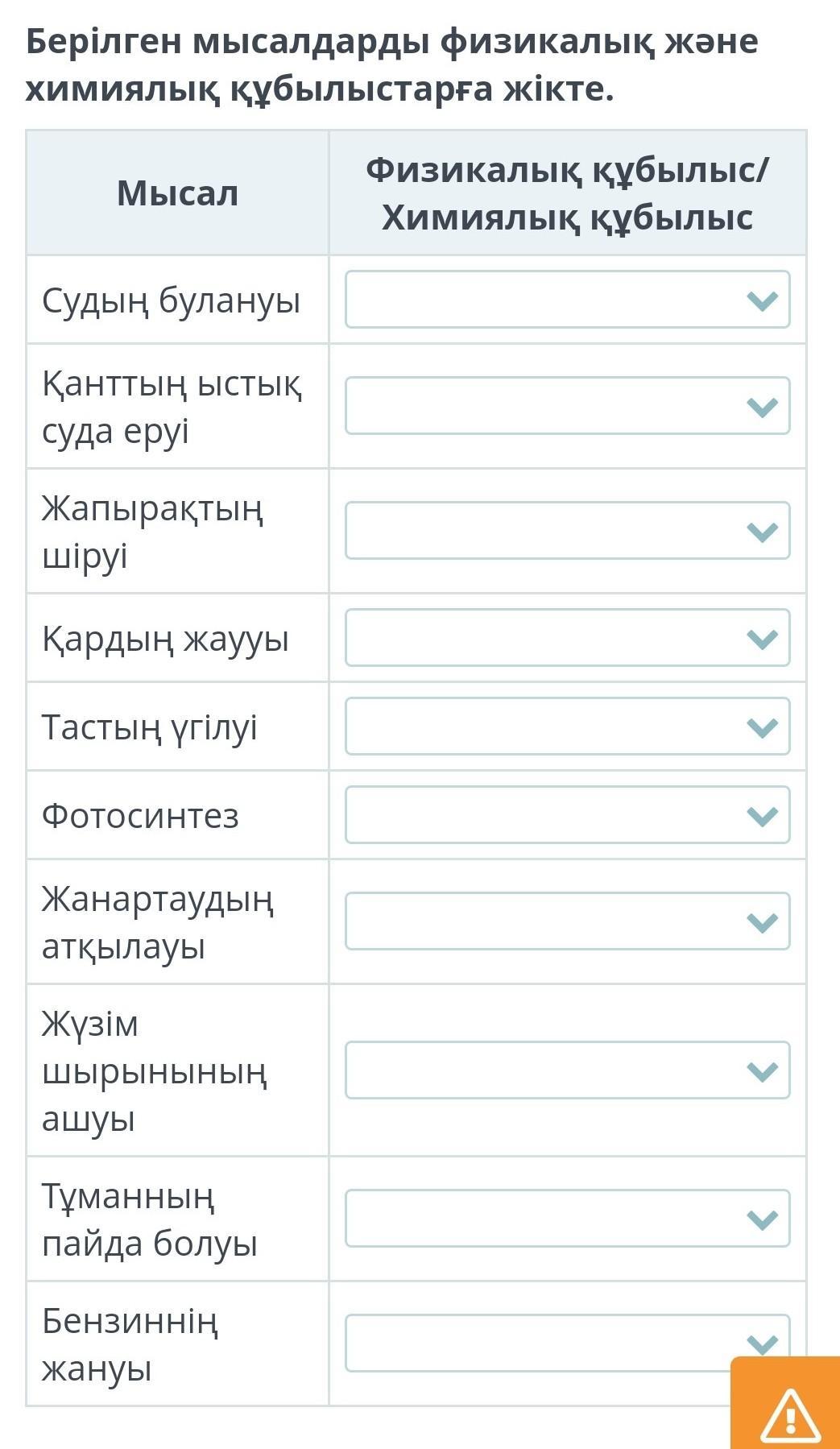Open dropdown for Фотосинтез
The image size is (840, 1449).
coord(568,815)
